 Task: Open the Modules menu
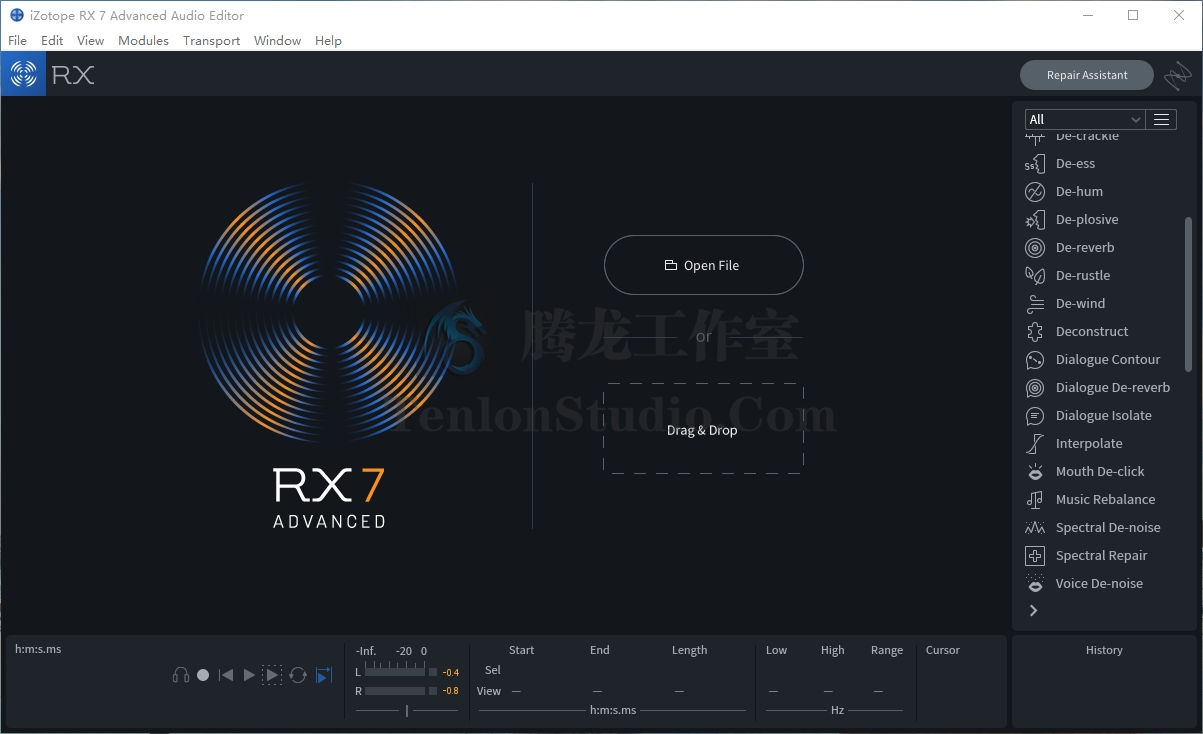pyautogui.click(x=143, y=41)
